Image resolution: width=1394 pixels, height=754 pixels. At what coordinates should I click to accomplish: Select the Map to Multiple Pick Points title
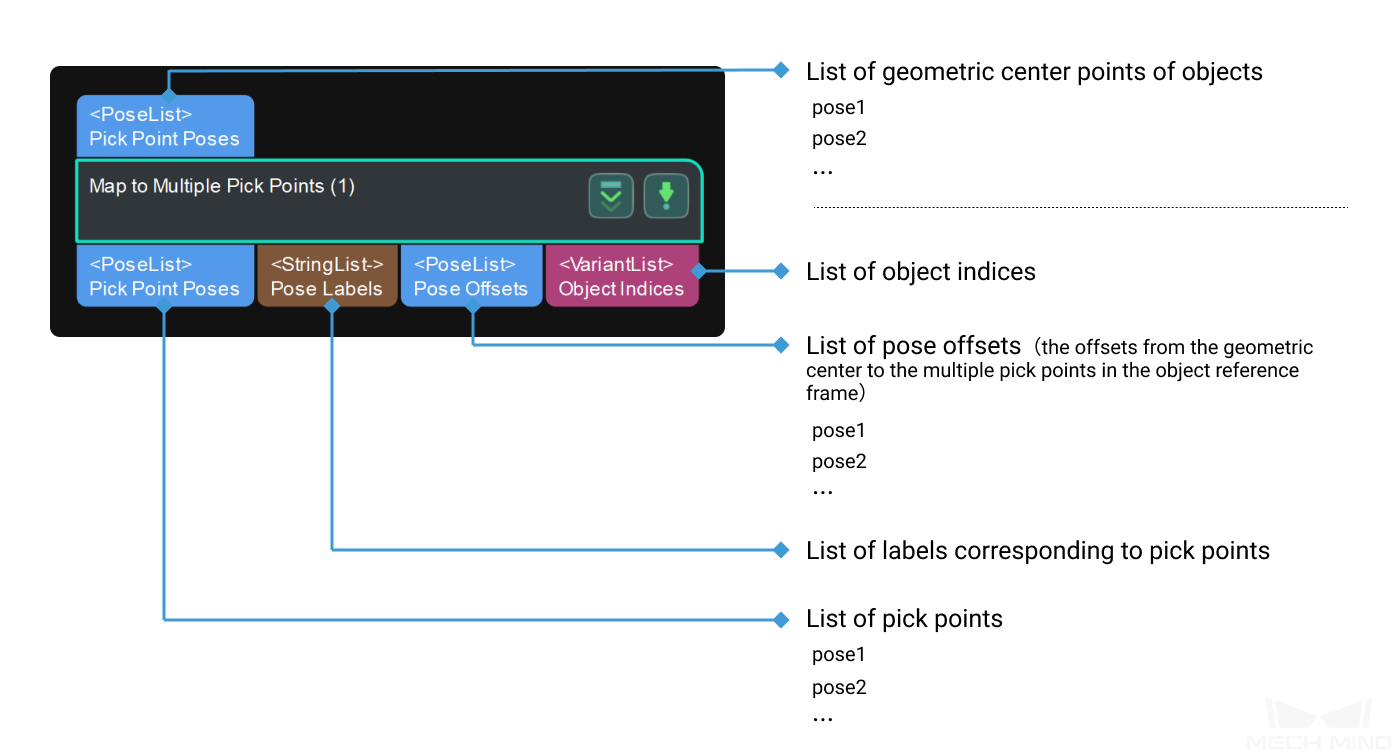(x=222, y=186)
